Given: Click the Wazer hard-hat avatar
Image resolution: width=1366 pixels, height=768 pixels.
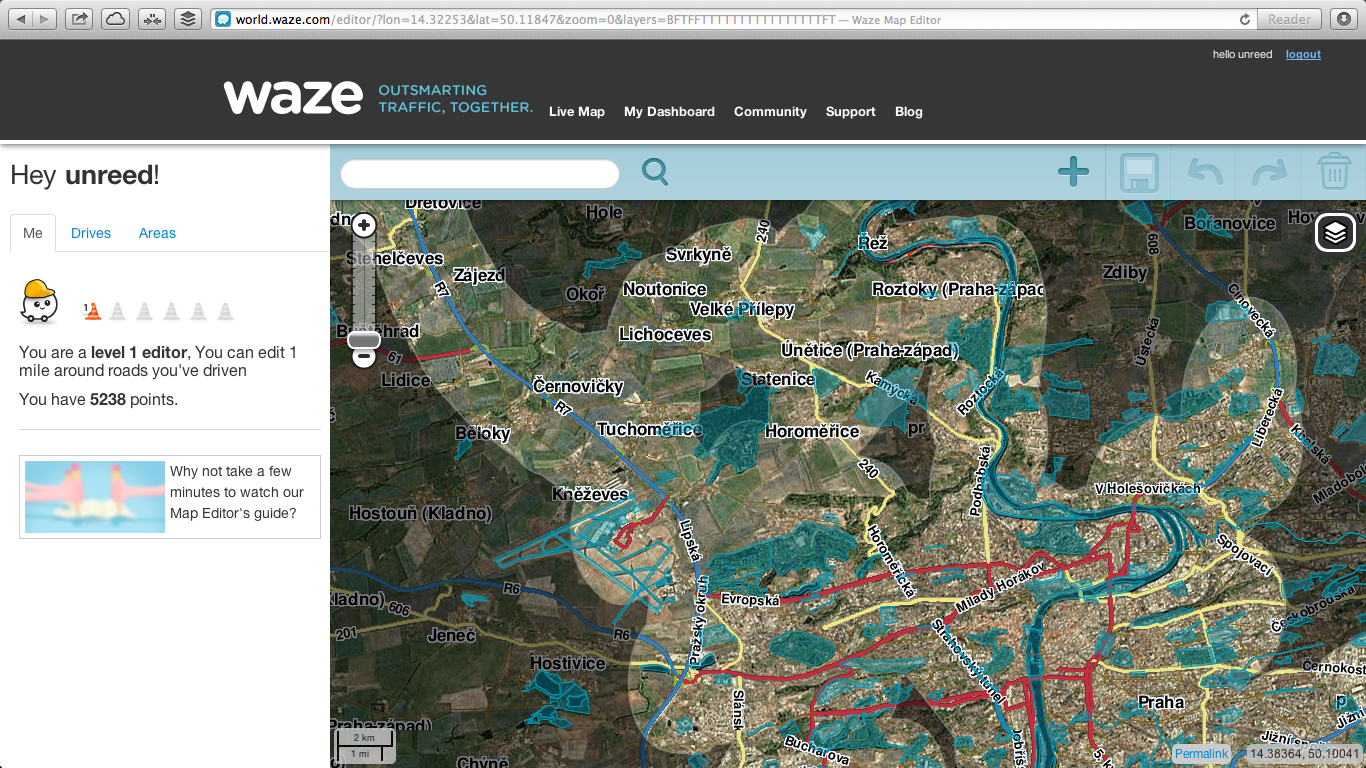Looking at the screenshot, I should [x=38, y=302].
